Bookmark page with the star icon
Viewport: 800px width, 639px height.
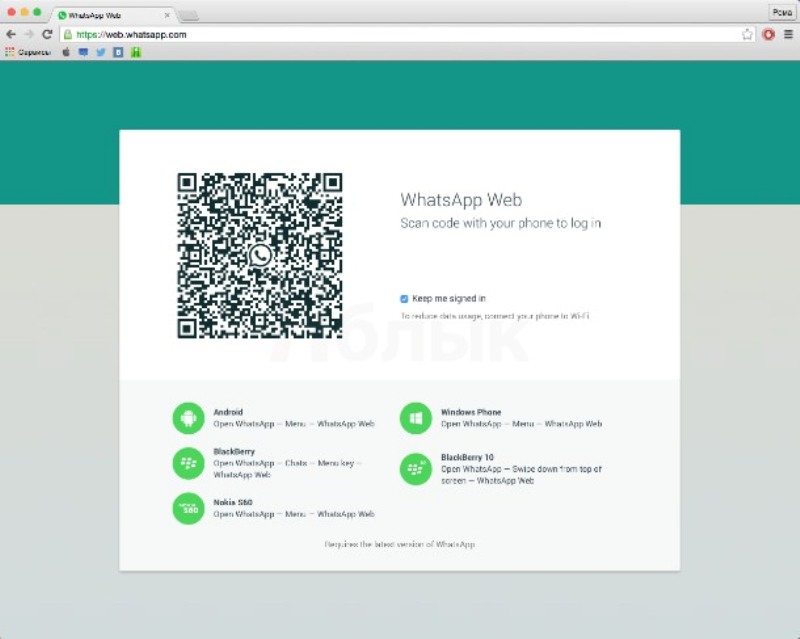coord(747,35)
